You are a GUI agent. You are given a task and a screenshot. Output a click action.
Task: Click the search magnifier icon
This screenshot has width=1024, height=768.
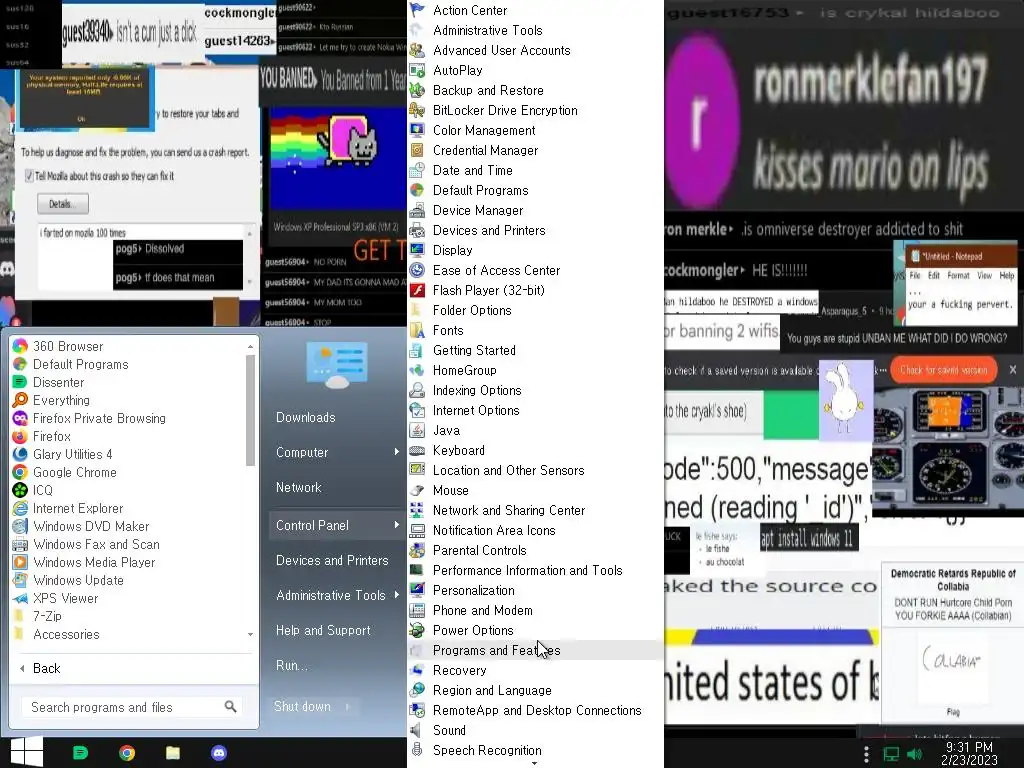click(x=231, y=707)
